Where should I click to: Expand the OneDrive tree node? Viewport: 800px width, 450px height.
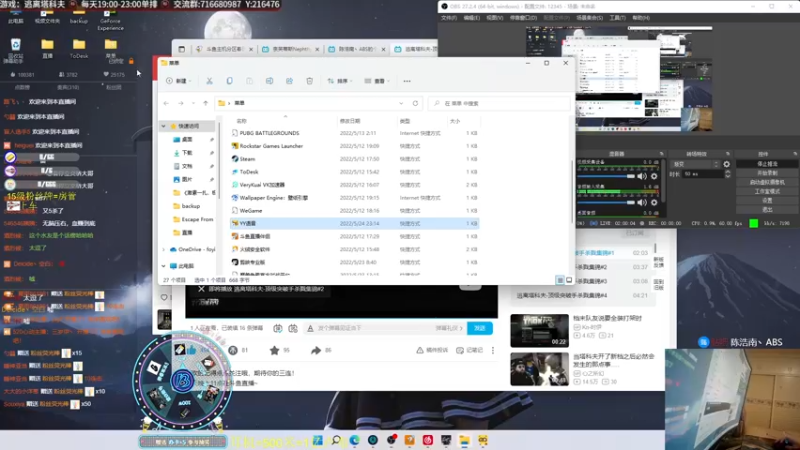[164, 249]
